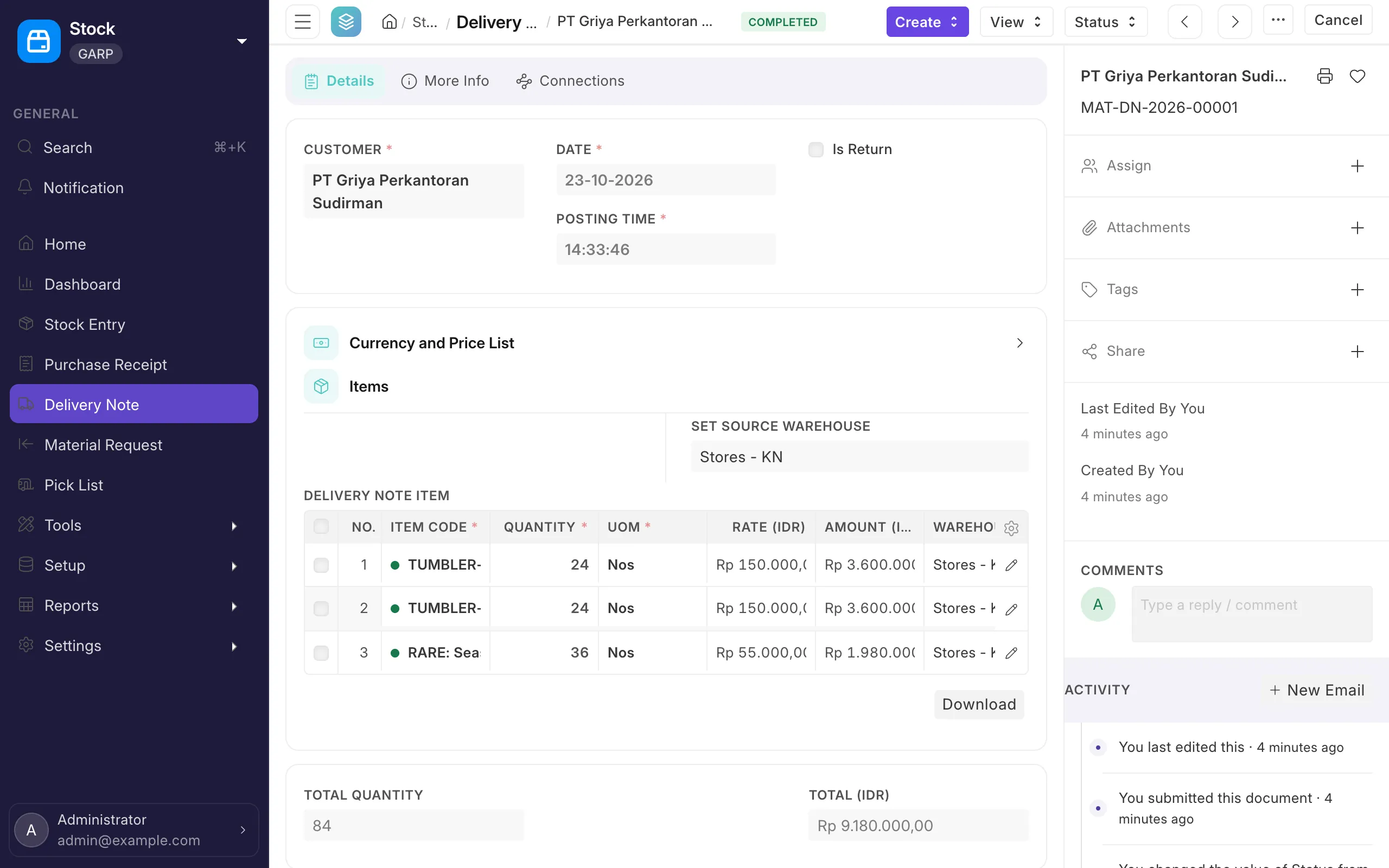The width and height of the screenshot is (1389, 868).
Task: Open Stock Entry in the sidebar
Action: (x=133, y=324)
